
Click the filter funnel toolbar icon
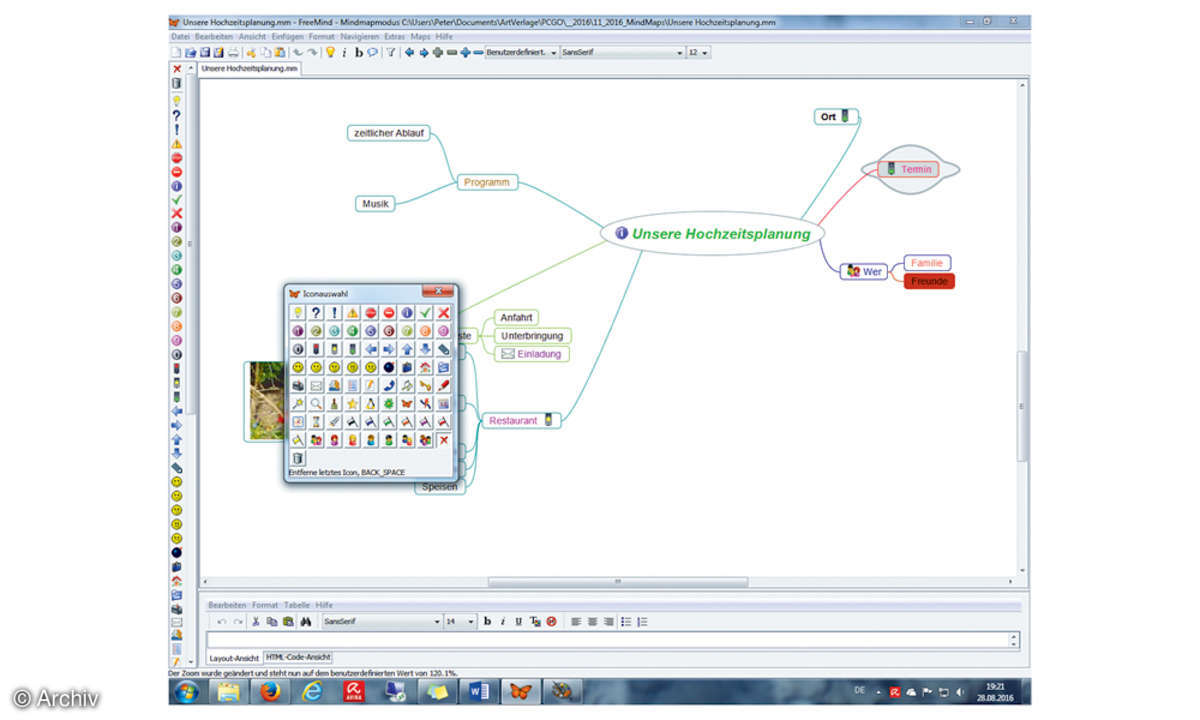click(x=391, y=52)
